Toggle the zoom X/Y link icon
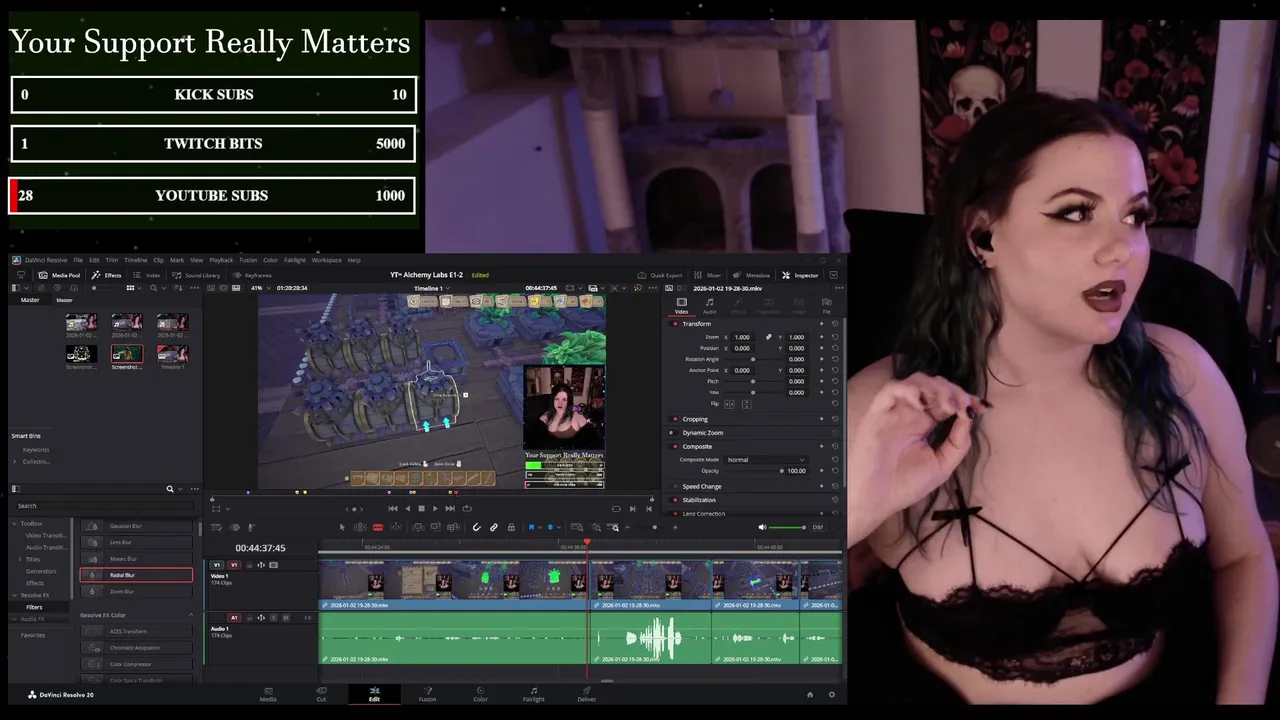The image size is (1280, 720). pyautogui.click(x=769, y=337)
